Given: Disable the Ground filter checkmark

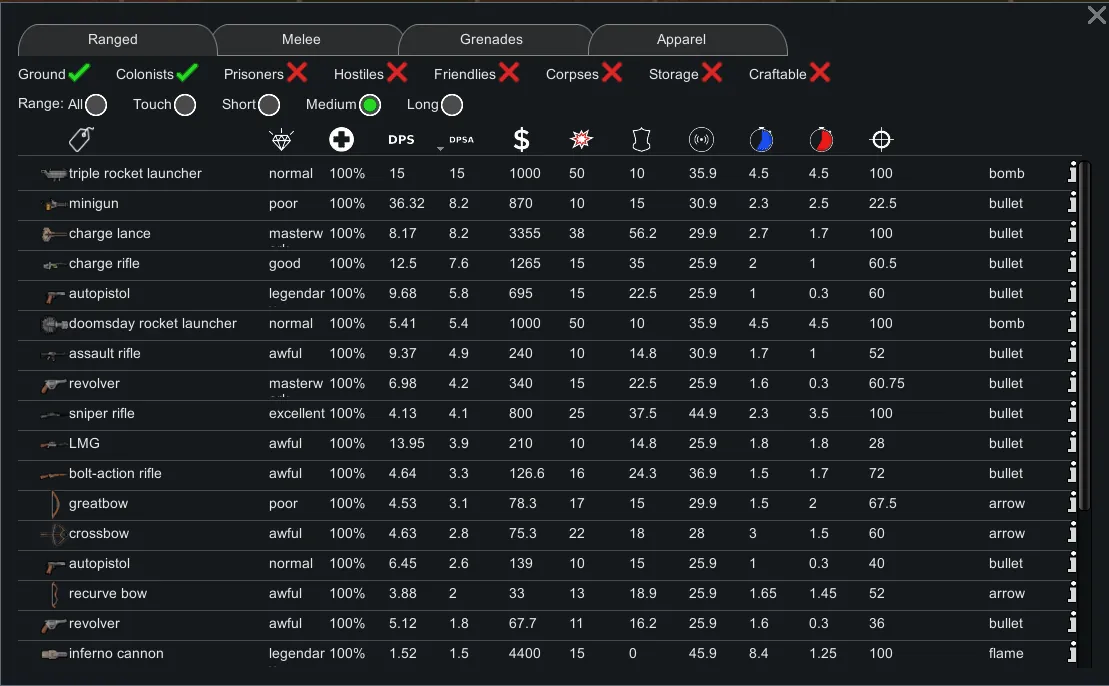Looking at the screenshot, I should pyautogui.click(x=79, y=73).
